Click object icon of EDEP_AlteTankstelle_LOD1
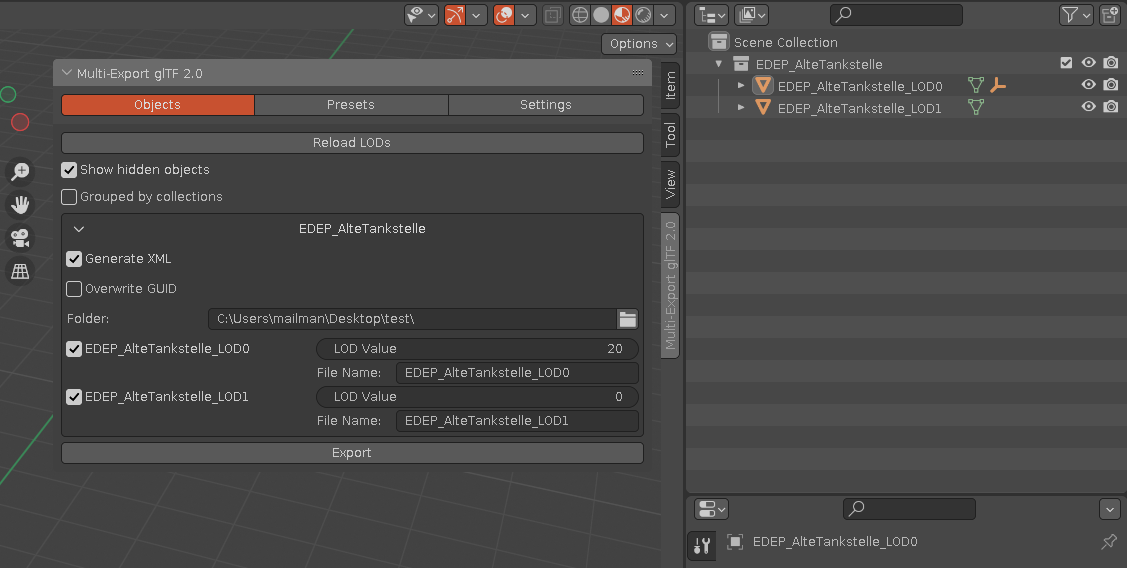 click(x=763, y=108)
